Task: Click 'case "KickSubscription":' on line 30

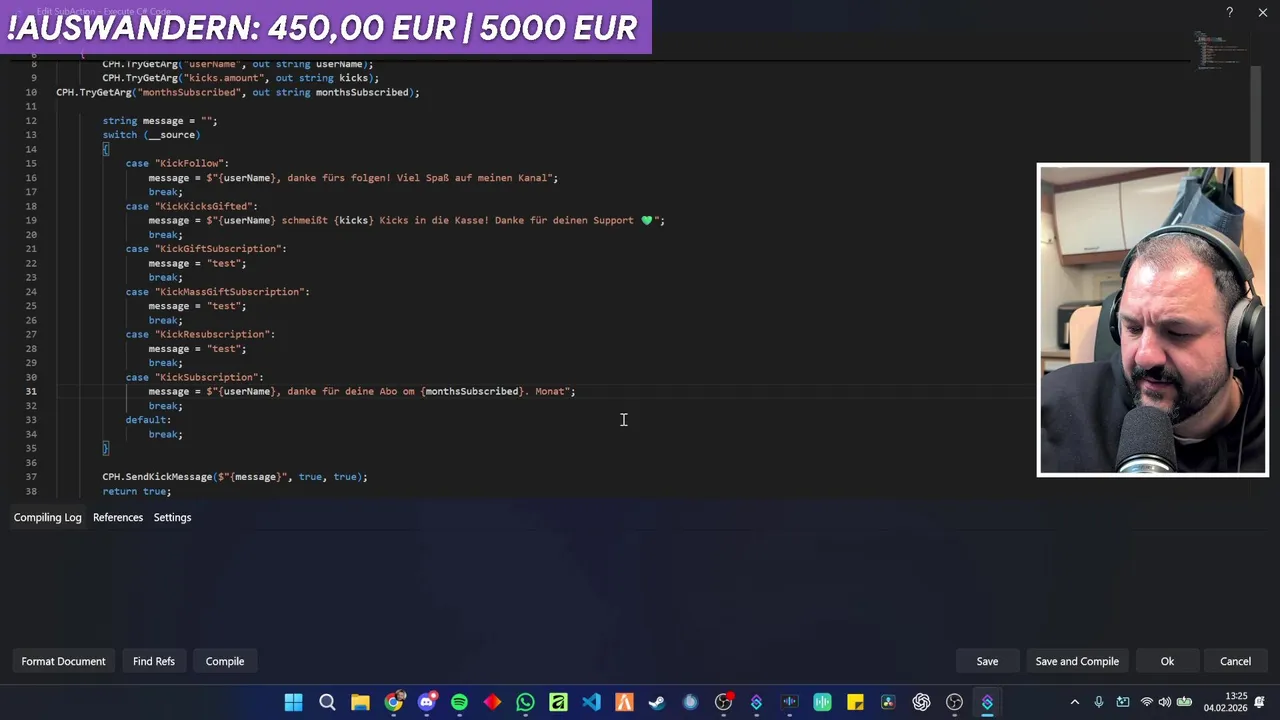Action: (194, 377)
